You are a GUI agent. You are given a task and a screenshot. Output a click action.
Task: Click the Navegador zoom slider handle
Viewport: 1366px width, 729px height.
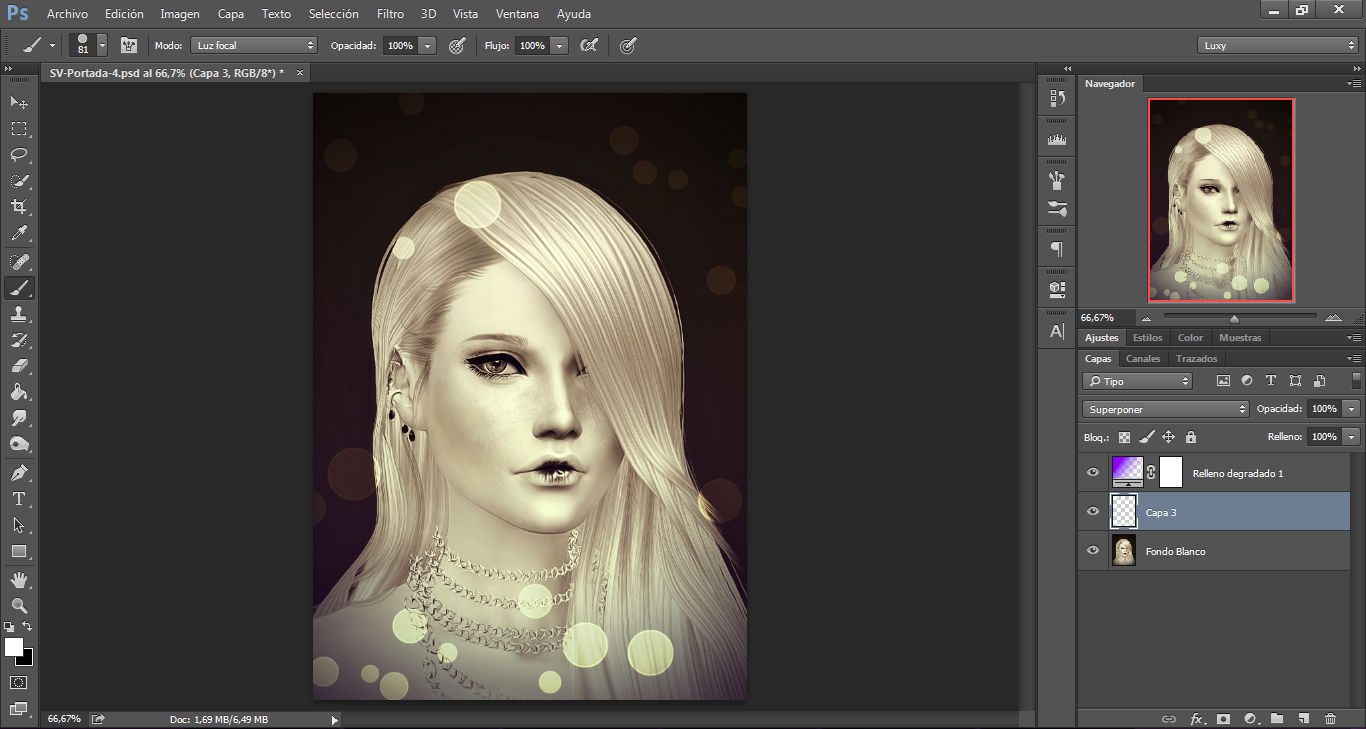(x=1234, y=318)
